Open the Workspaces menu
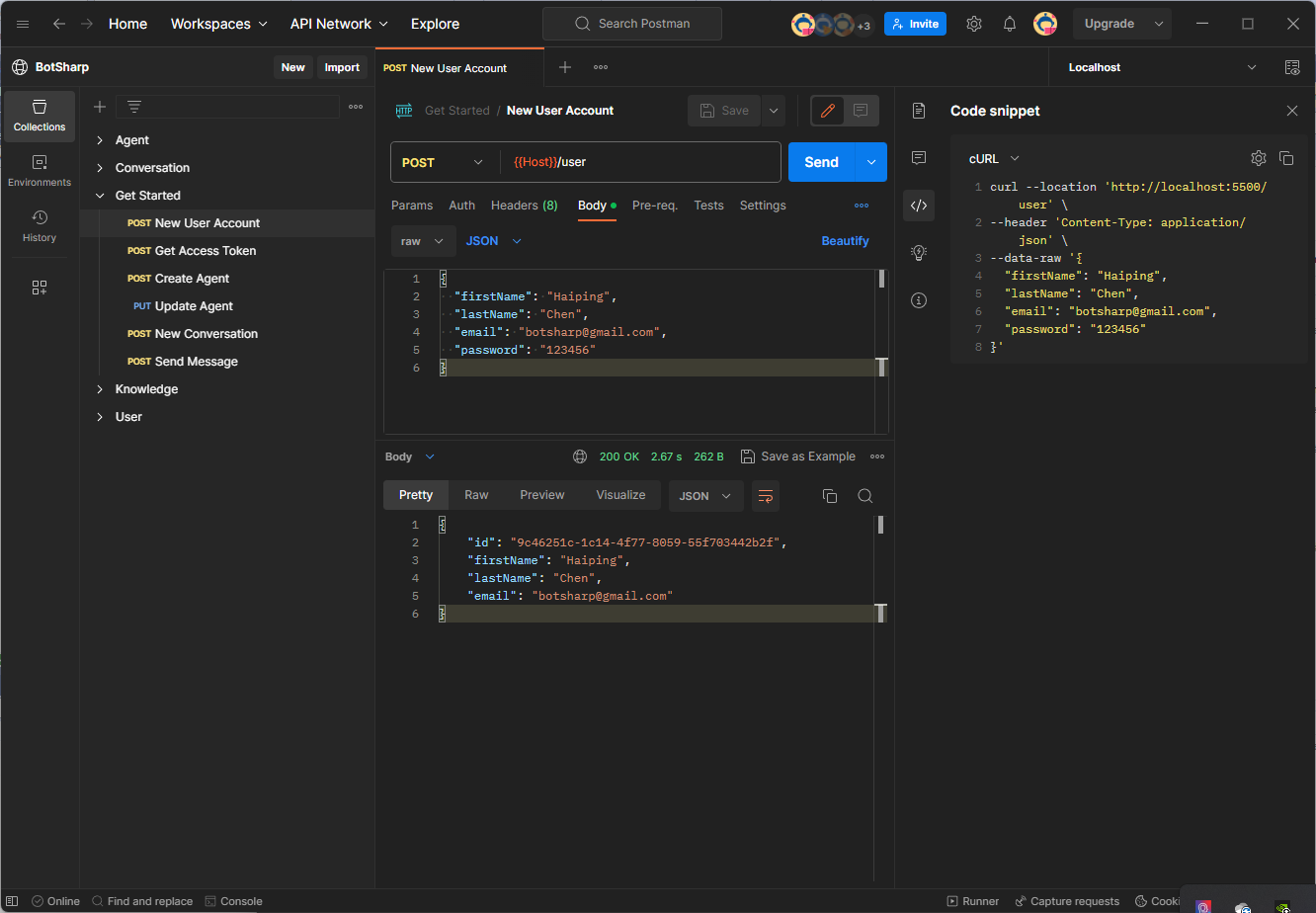 point(218,24)
